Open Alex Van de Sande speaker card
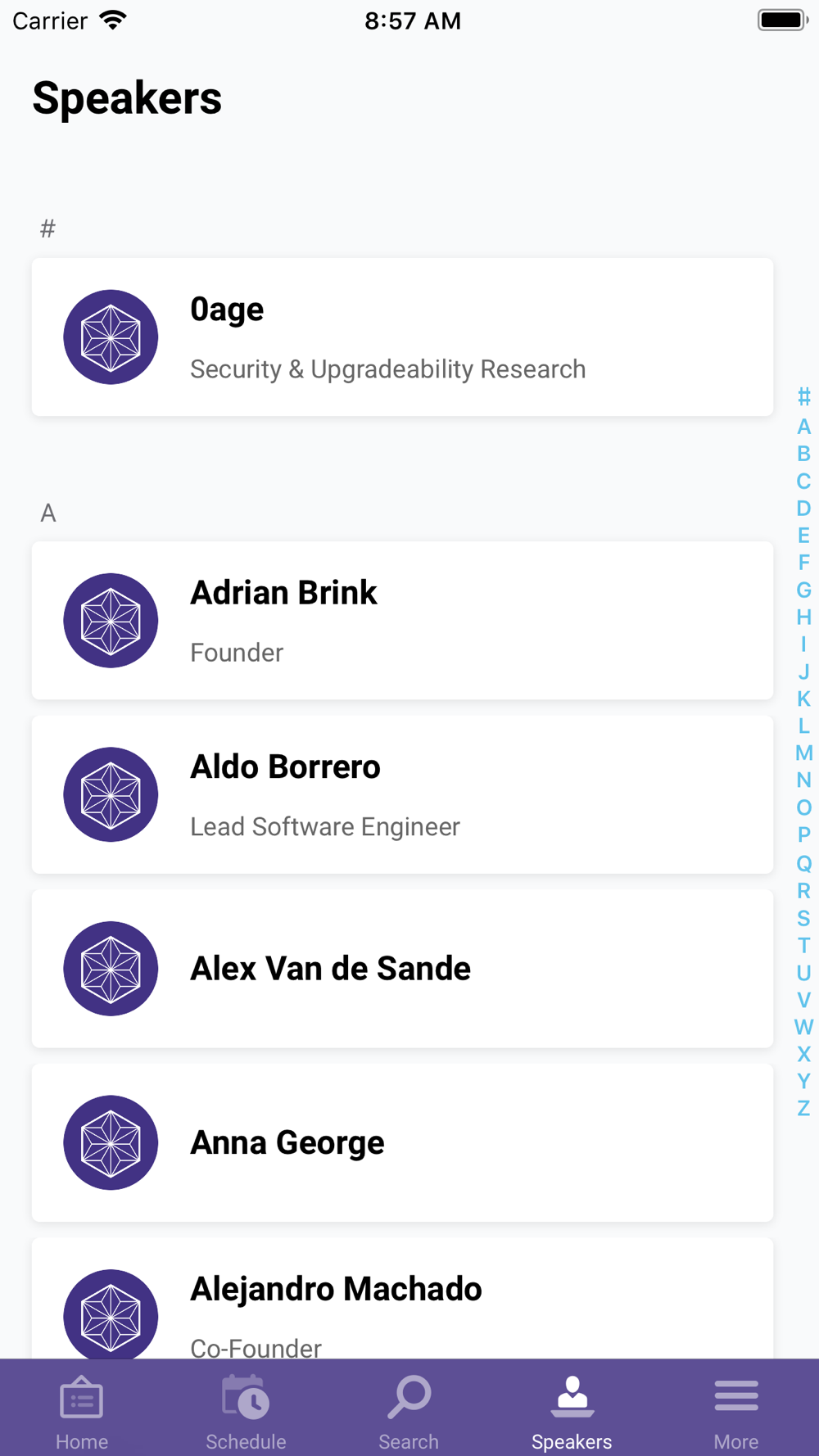The image size is (819, 1456). point(401,969)
